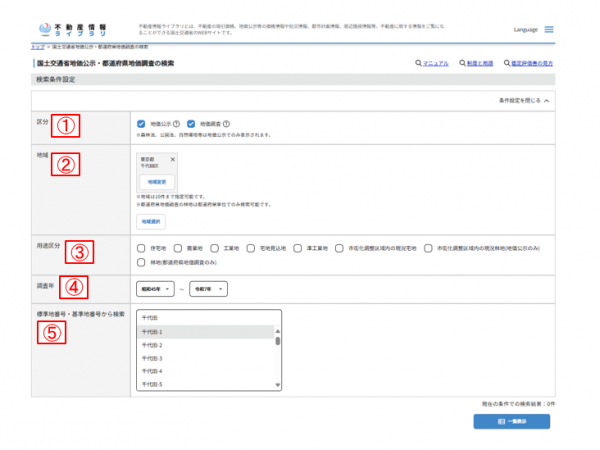This screenshot has height=450, width=600.
Task: Uncheck the 地価調査 checkbox
Action: click(x=192, y=124)
